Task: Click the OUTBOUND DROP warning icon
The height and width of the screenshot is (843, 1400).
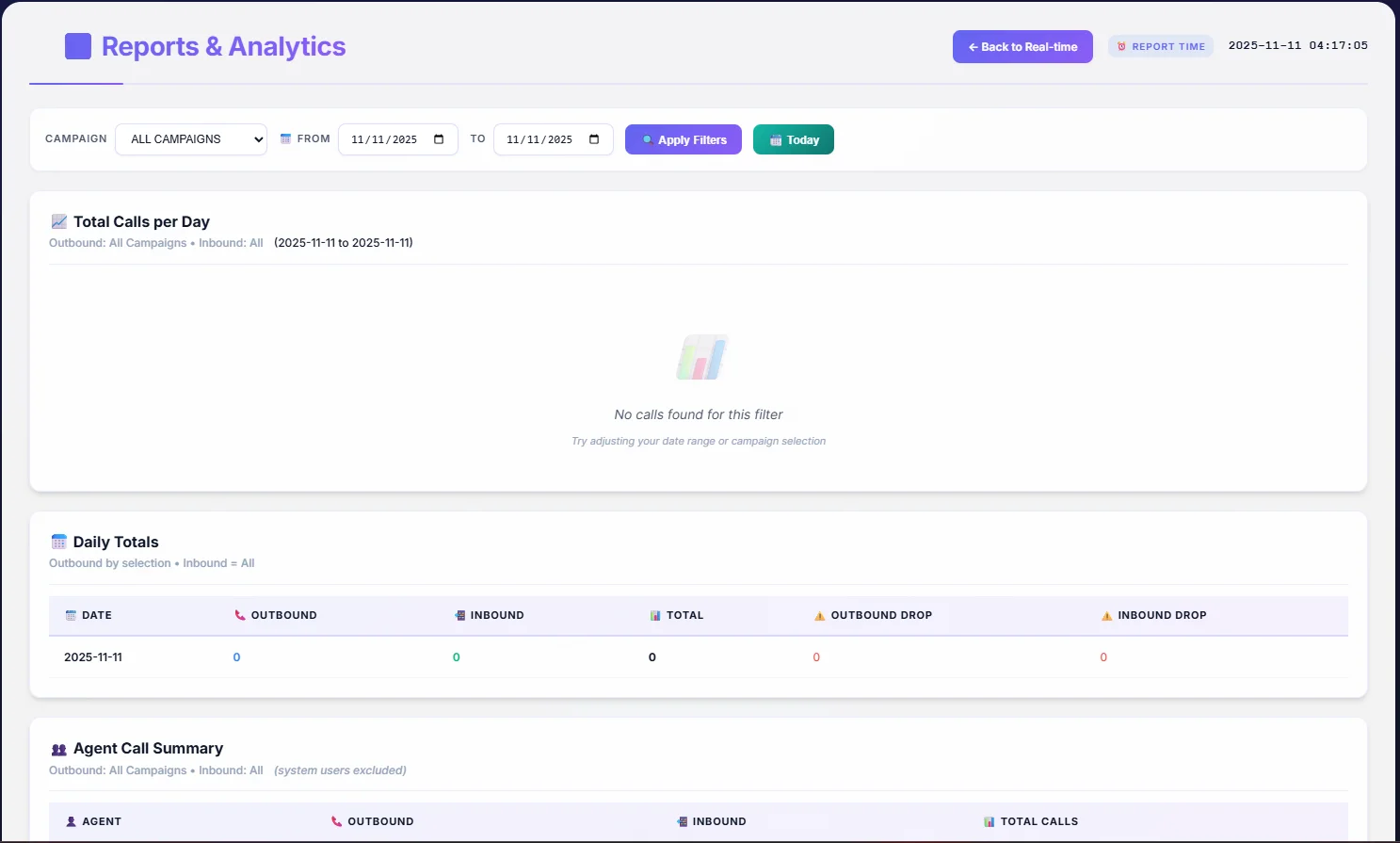Action: tap(820, 615)
